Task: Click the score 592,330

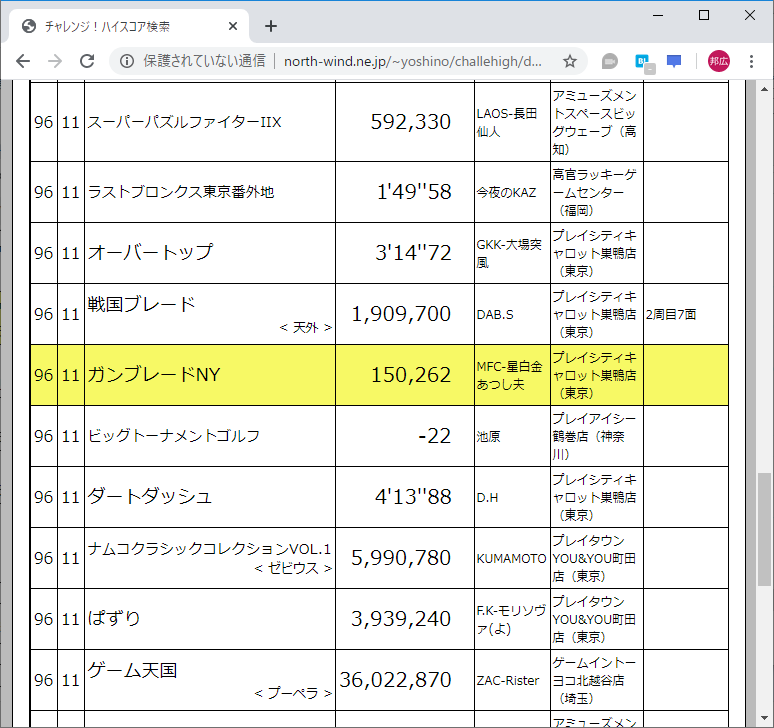Action: coord(410,122)
